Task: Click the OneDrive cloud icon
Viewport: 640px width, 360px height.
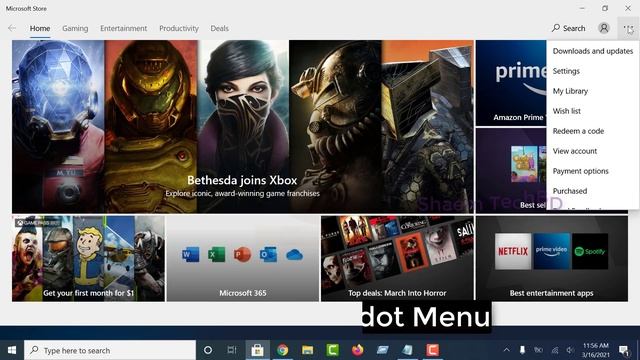Action: tap(294, 255)
